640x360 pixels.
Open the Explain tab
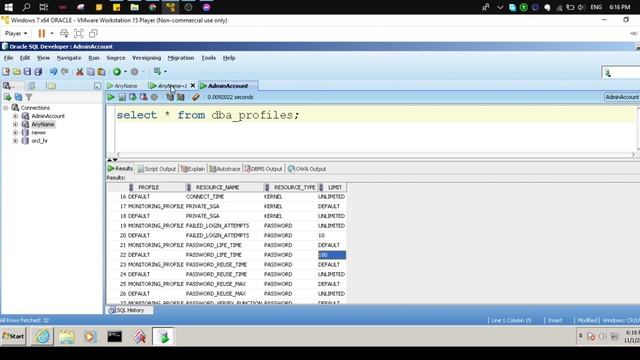coord(193,169)
